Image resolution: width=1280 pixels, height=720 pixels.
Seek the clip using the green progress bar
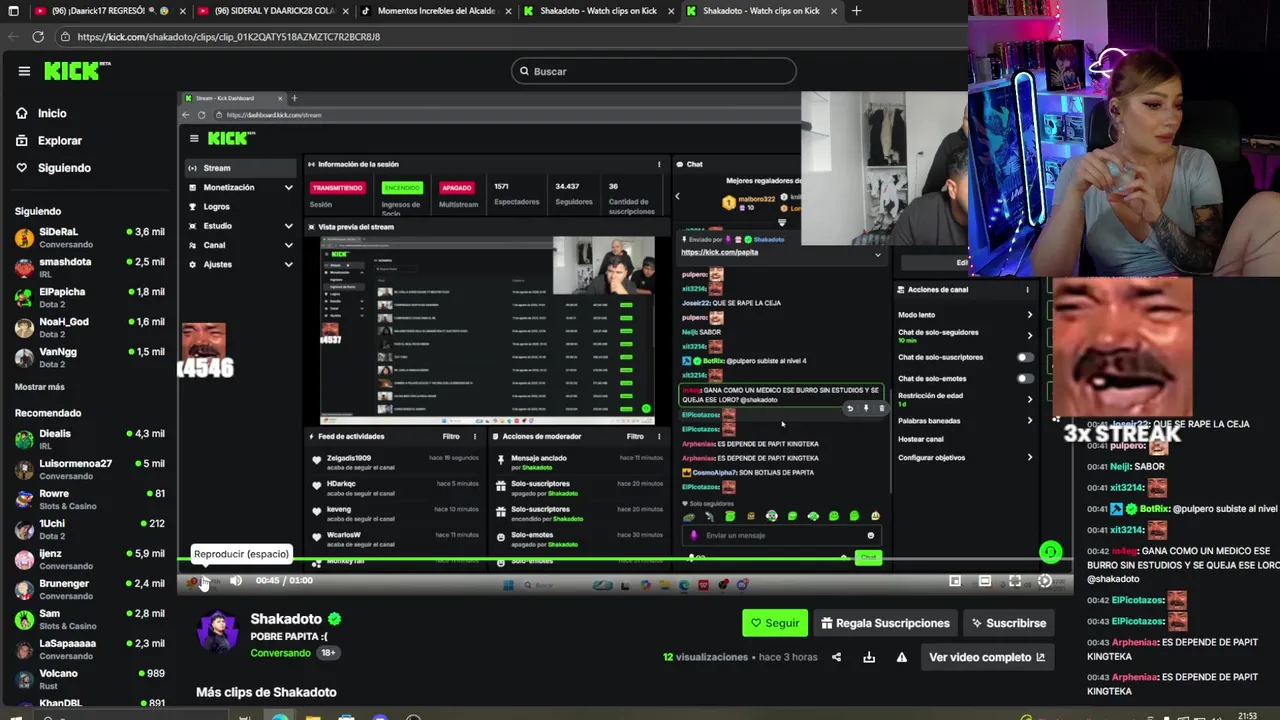pyautogui.click(x=625, y=559)
